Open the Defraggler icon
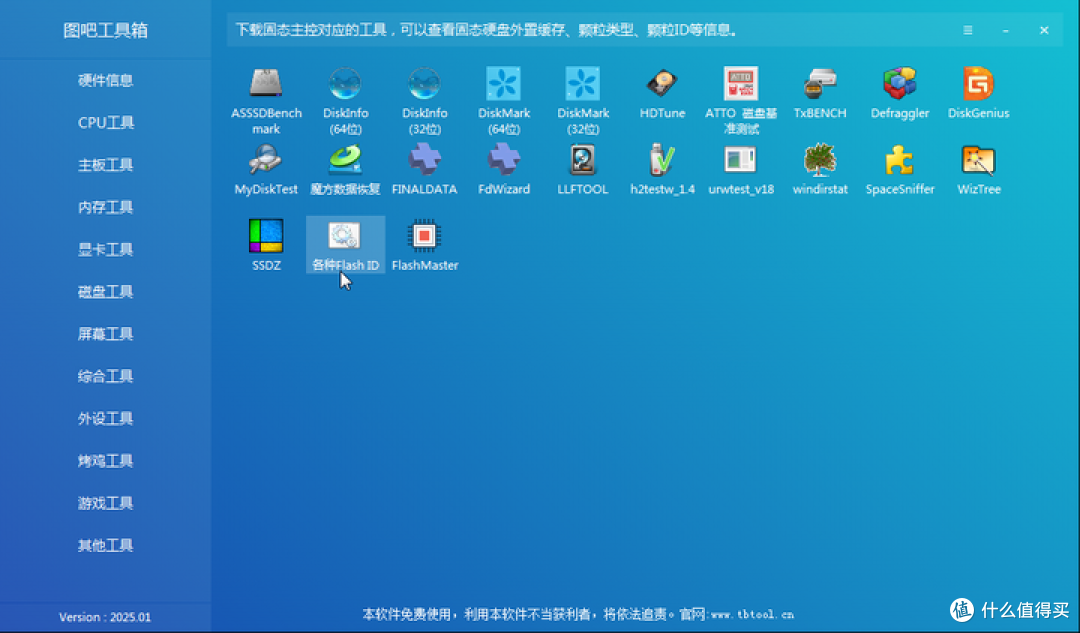The image size is (1080, 633). pyautogui.click(x=900, y=93)
